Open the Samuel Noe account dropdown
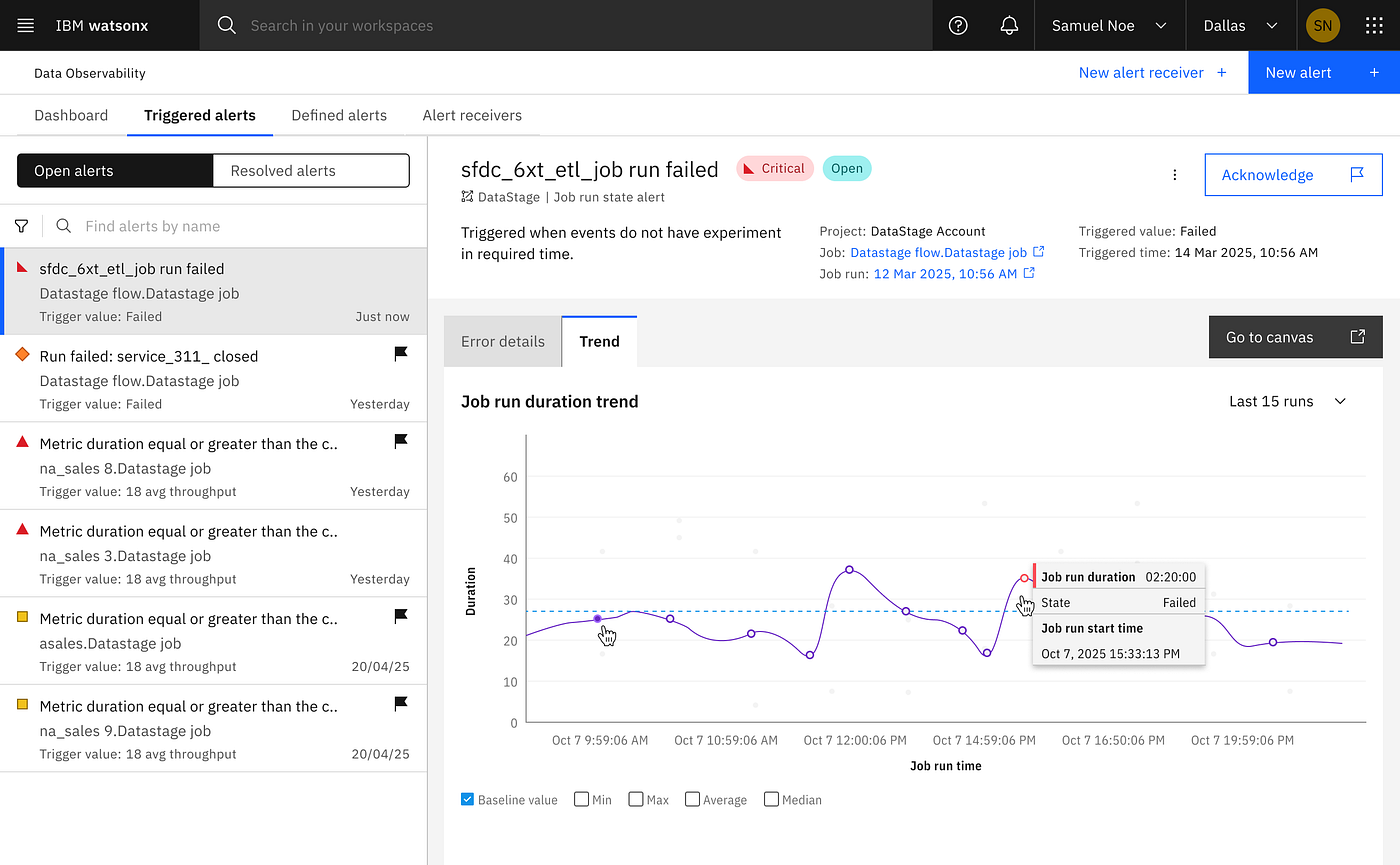 click(1109, 25)
